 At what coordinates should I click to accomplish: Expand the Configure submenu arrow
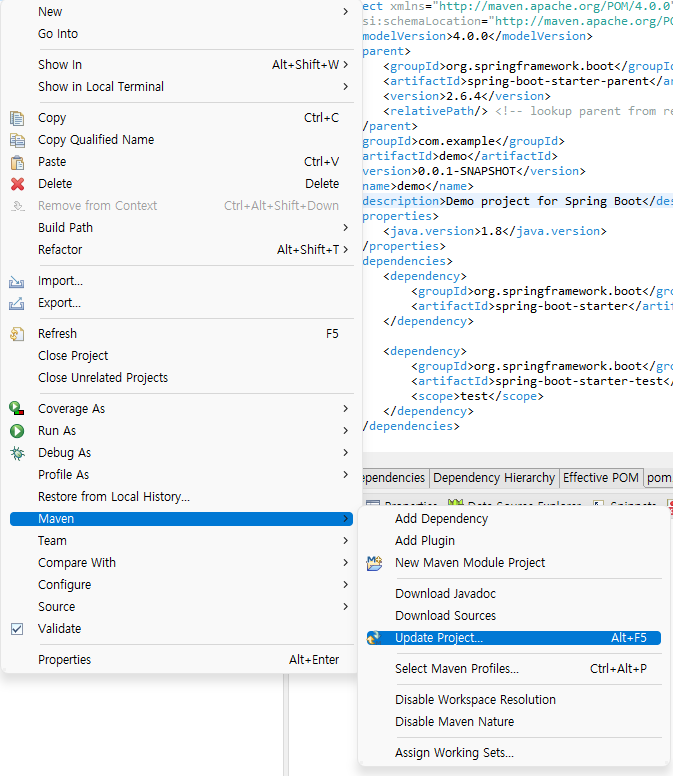[345, 585]
